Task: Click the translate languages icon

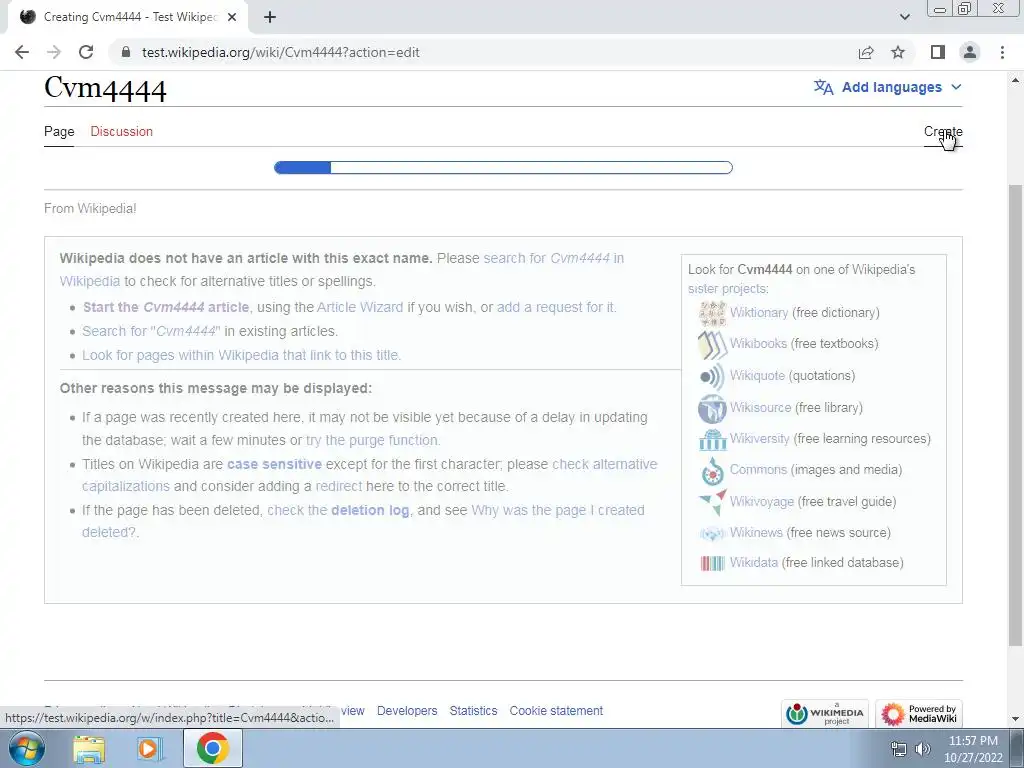Action: point(824,87)
